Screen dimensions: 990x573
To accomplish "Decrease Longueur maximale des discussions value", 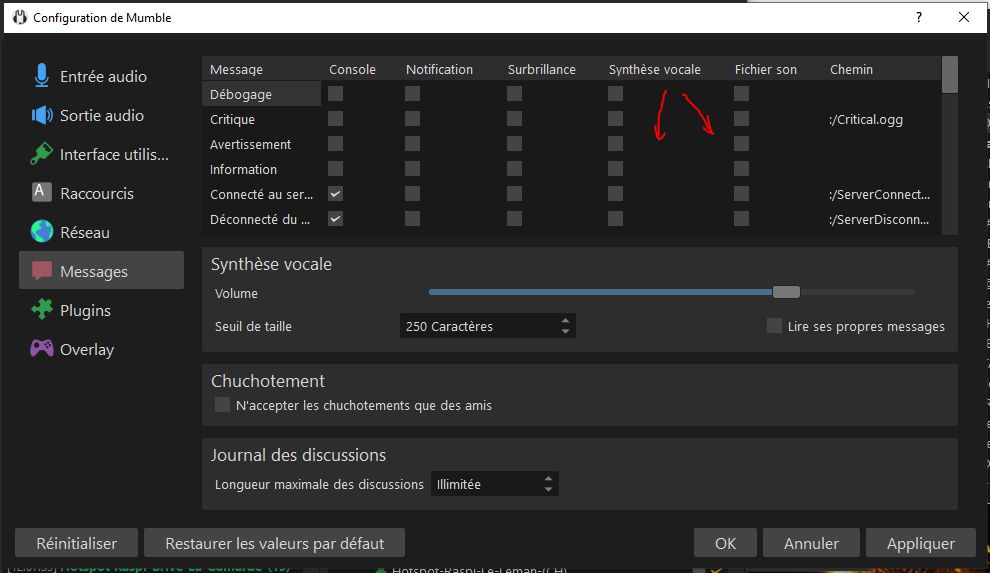I will click(548, 489).
